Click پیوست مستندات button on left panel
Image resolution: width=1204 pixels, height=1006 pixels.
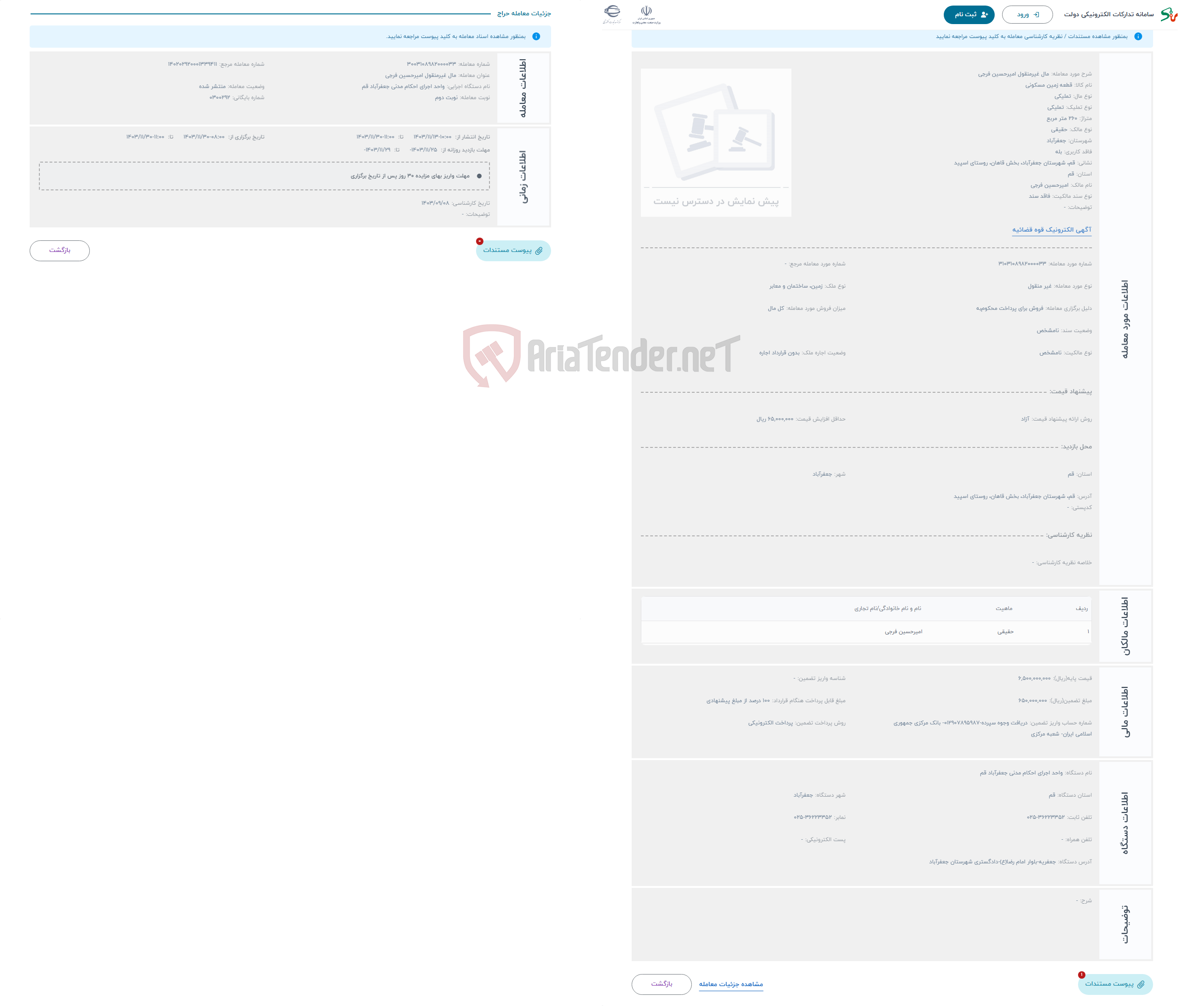(x=511, y=250)
